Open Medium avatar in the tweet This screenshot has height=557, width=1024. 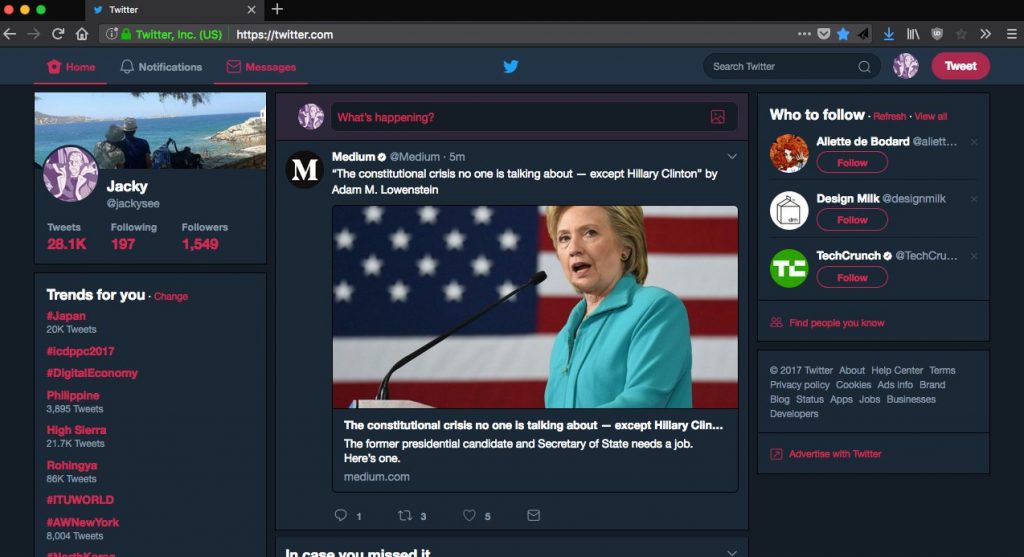click(304, 170)
